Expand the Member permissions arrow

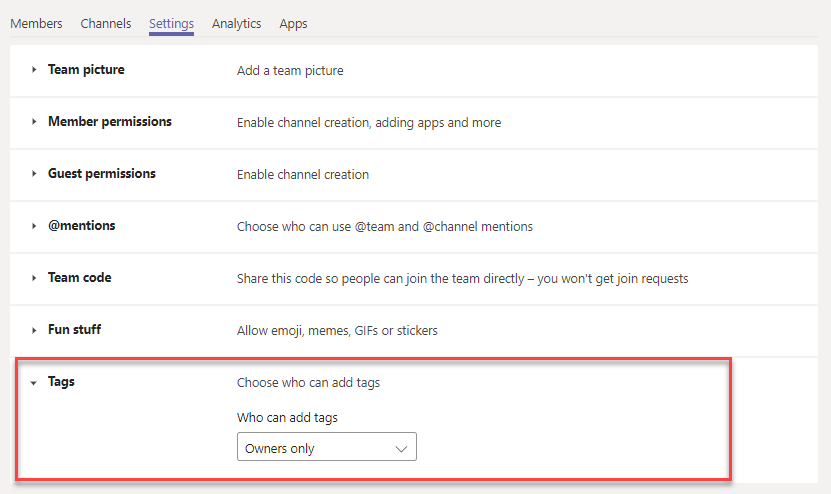point(34,122)
